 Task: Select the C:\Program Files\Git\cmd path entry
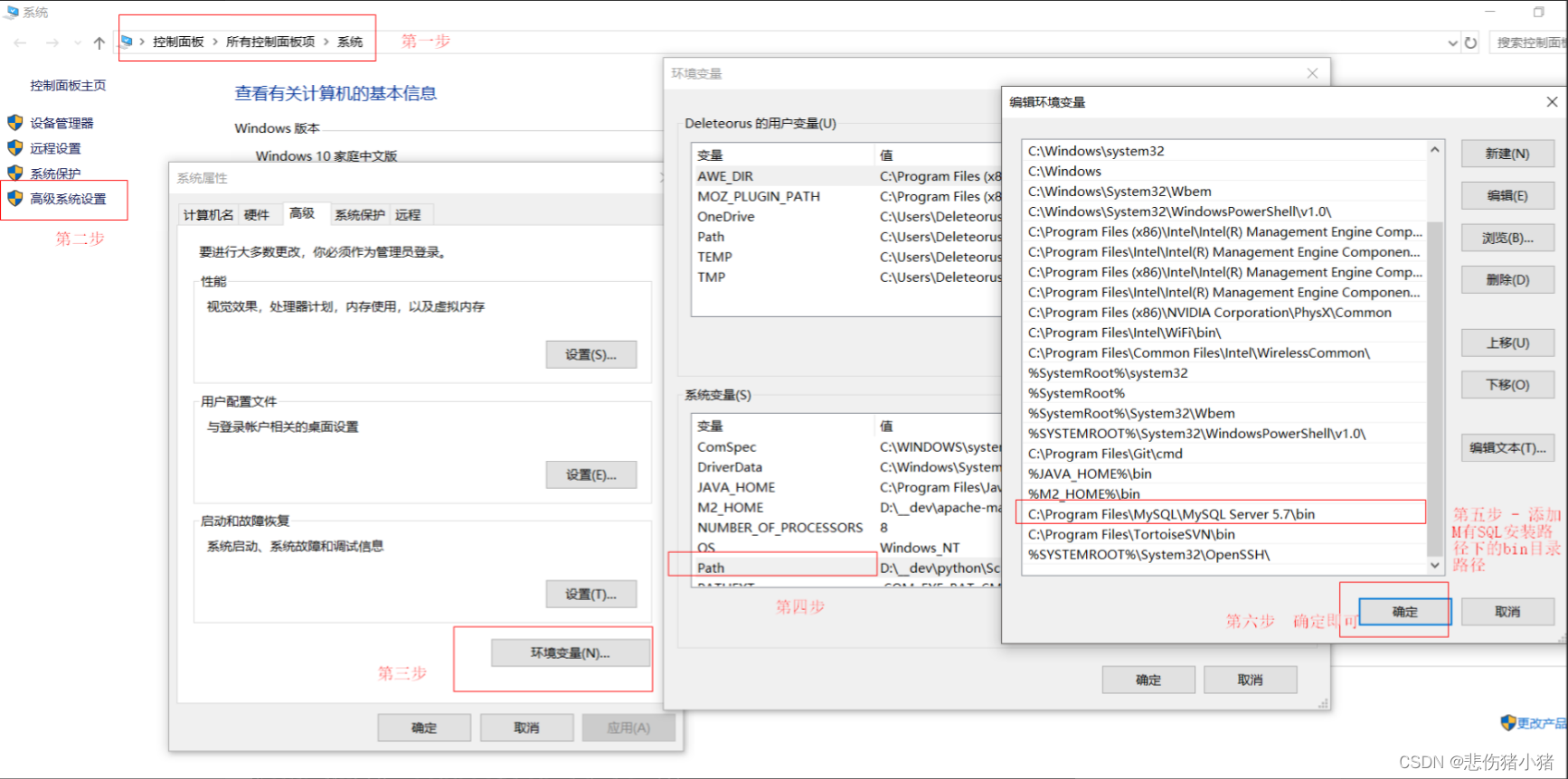[x=1224, y=454]
